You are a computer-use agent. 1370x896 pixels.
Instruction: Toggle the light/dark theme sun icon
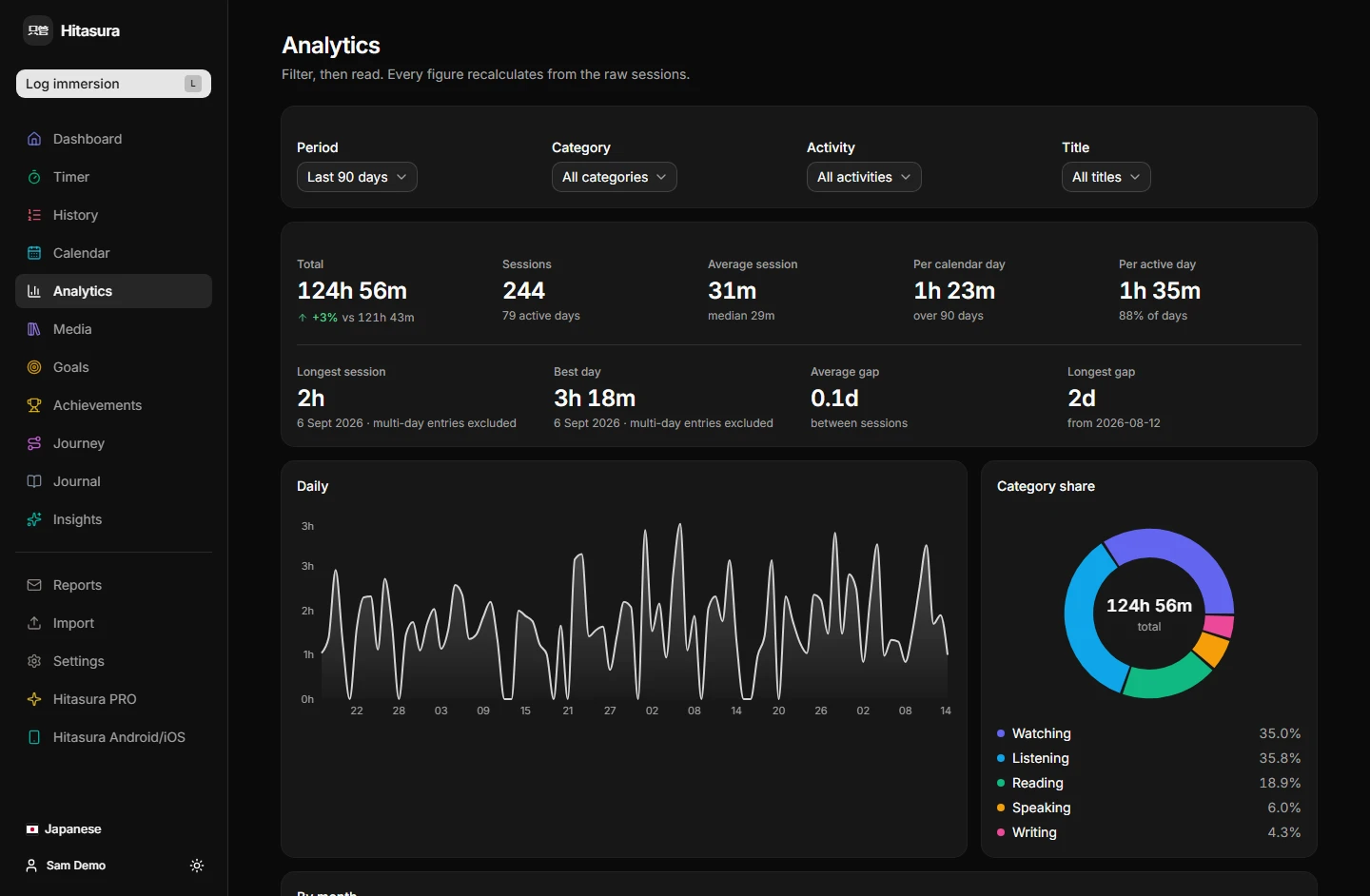point(197,866)
